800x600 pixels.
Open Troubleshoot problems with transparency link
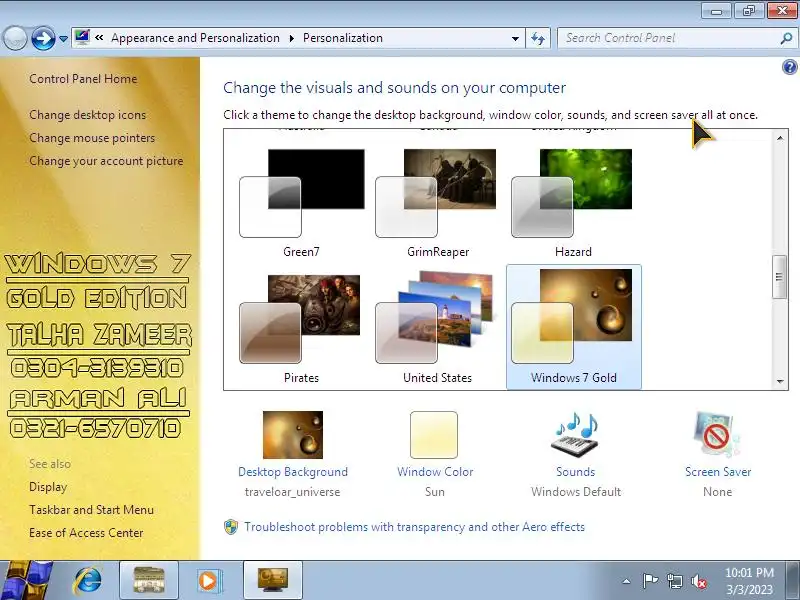click(414, 527)
